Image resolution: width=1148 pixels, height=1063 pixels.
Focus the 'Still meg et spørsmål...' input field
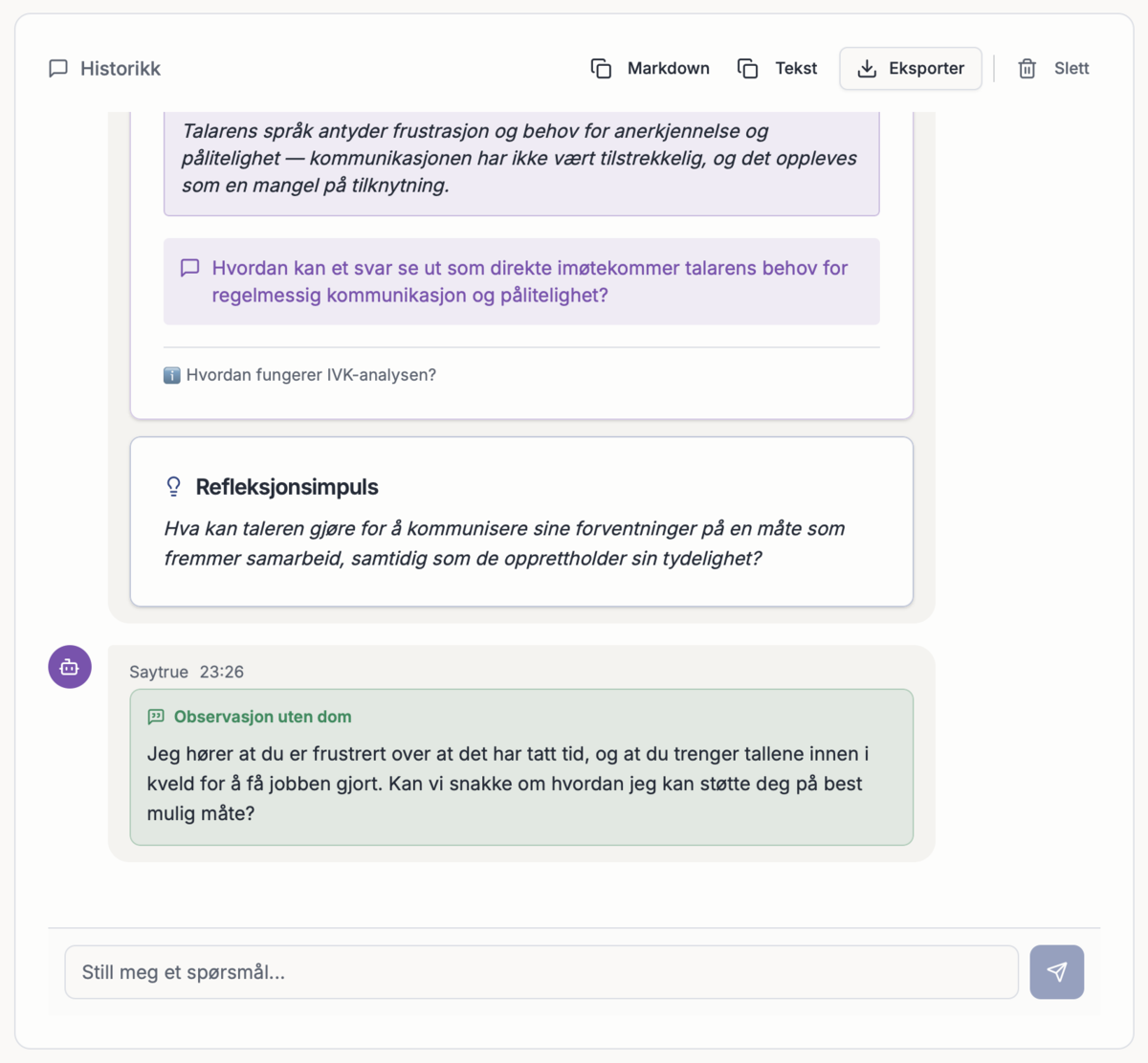click(541, 972)
